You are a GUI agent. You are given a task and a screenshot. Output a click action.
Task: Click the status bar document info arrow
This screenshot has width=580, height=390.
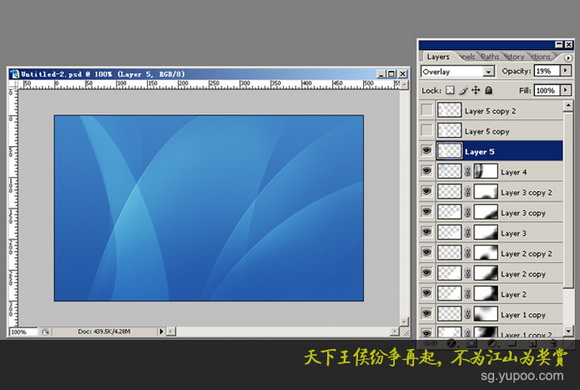coord(161,332)
